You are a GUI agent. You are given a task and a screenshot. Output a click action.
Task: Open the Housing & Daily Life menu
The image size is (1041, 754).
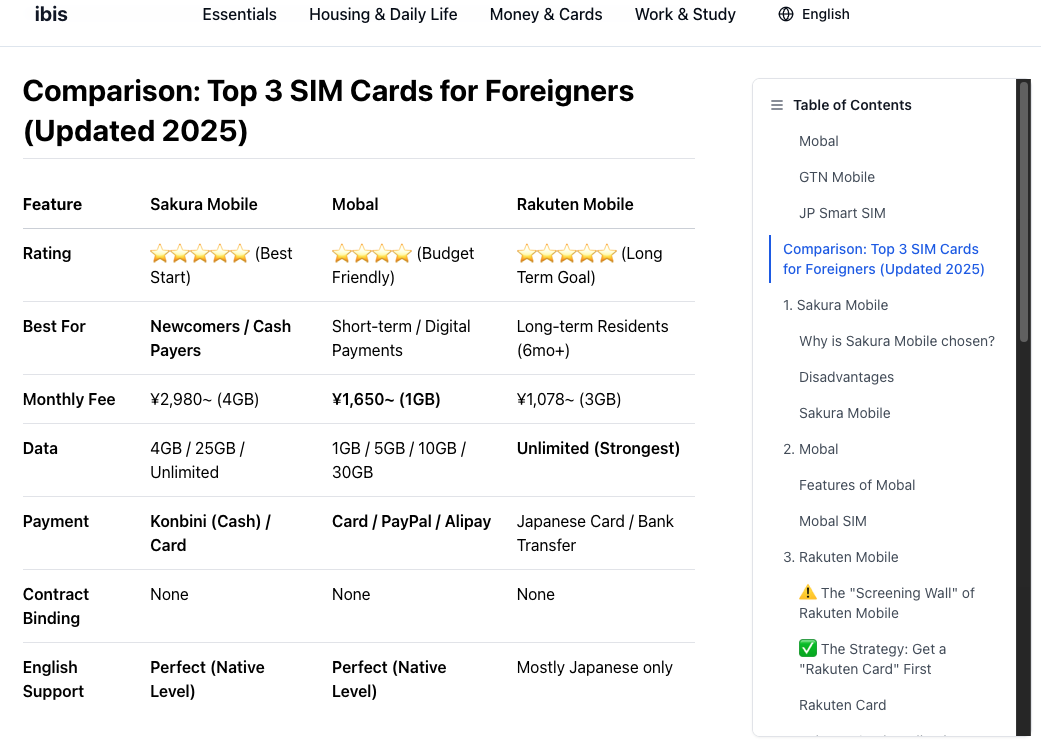tap(383, 14)
